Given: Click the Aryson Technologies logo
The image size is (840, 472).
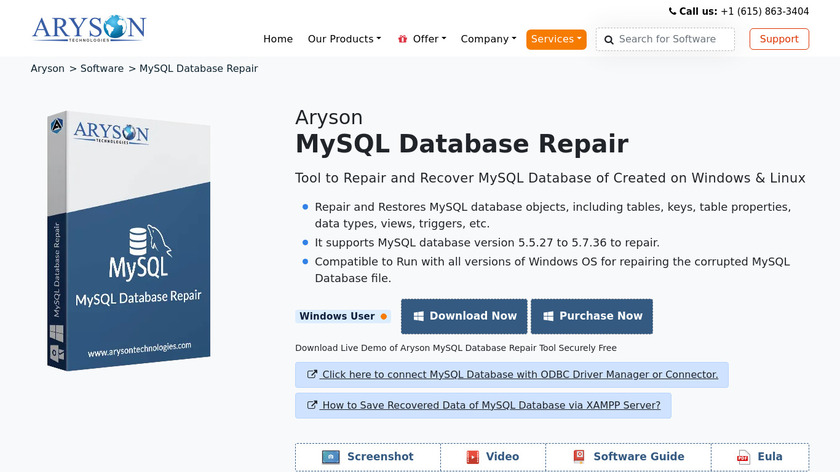Looking at the screenshot, I should (x=89, y=28).
